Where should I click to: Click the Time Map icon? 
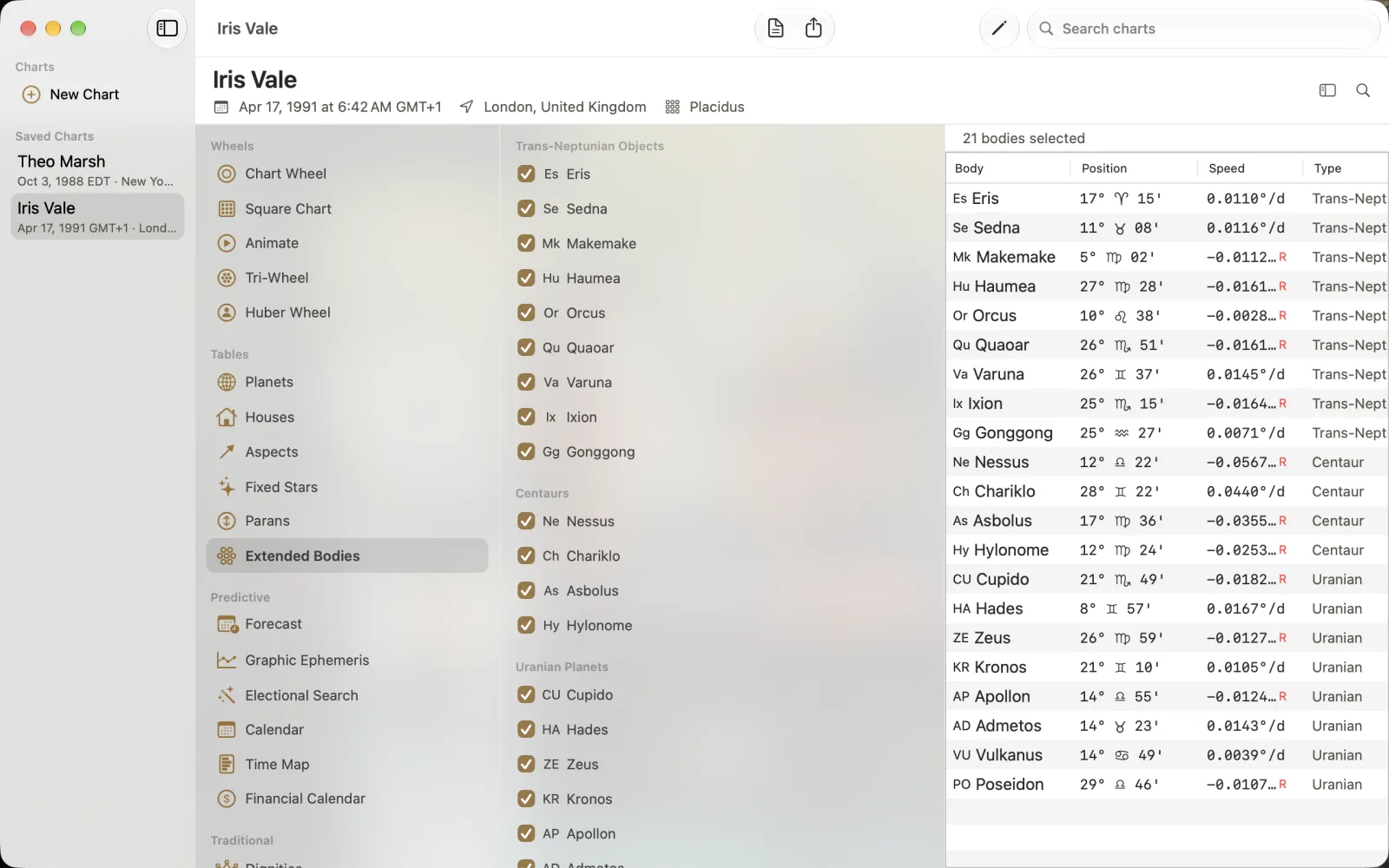coord(227,764)
